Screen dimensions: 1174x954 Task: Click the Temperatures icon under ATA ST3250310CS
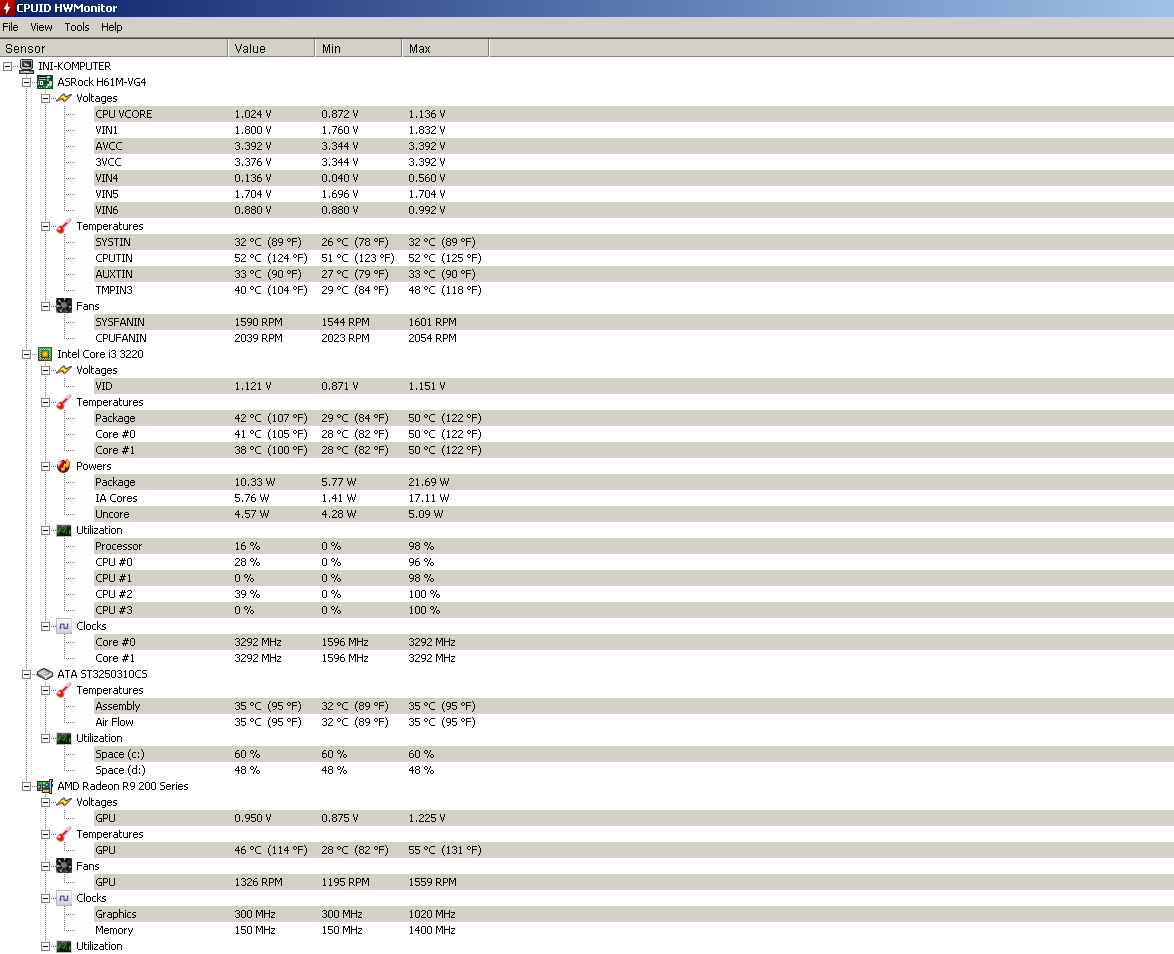click(x=64, y=690)
